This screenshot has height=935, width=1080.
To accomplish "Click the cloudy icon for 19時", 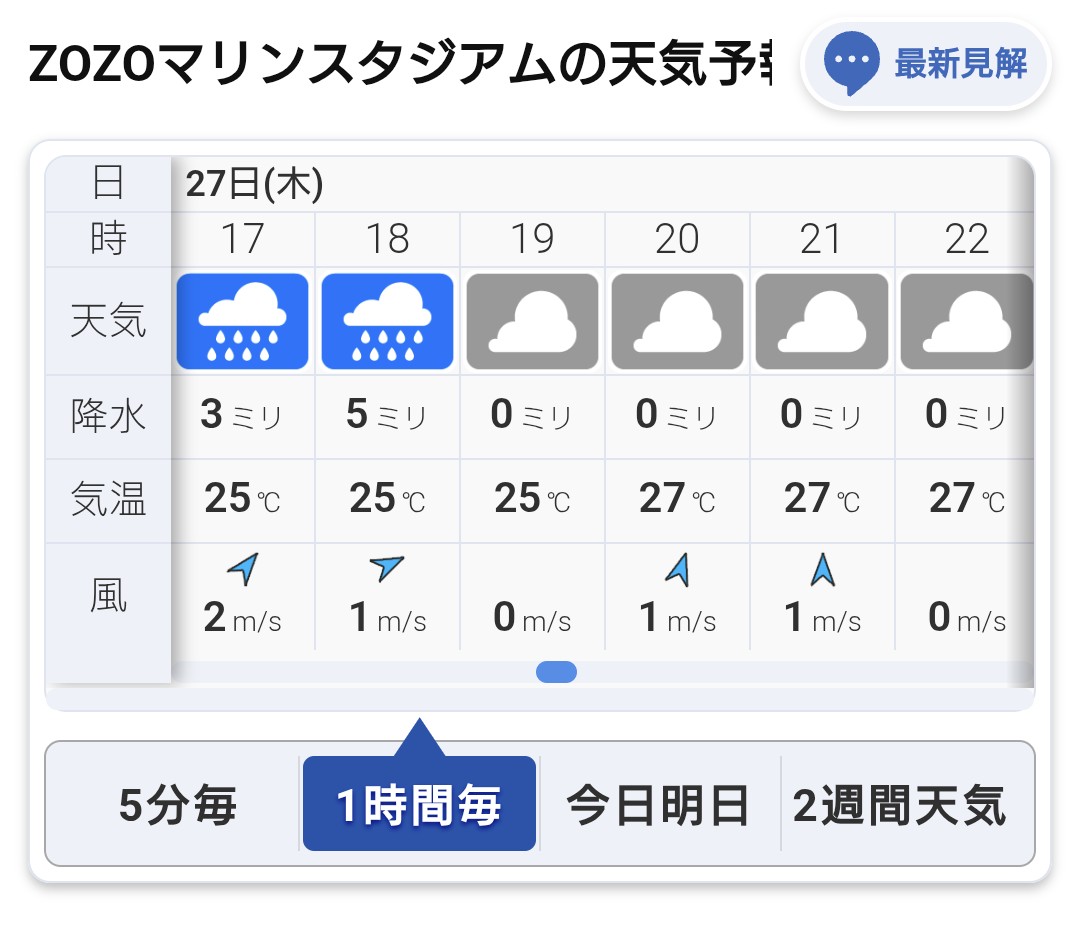I will point(532,321).
